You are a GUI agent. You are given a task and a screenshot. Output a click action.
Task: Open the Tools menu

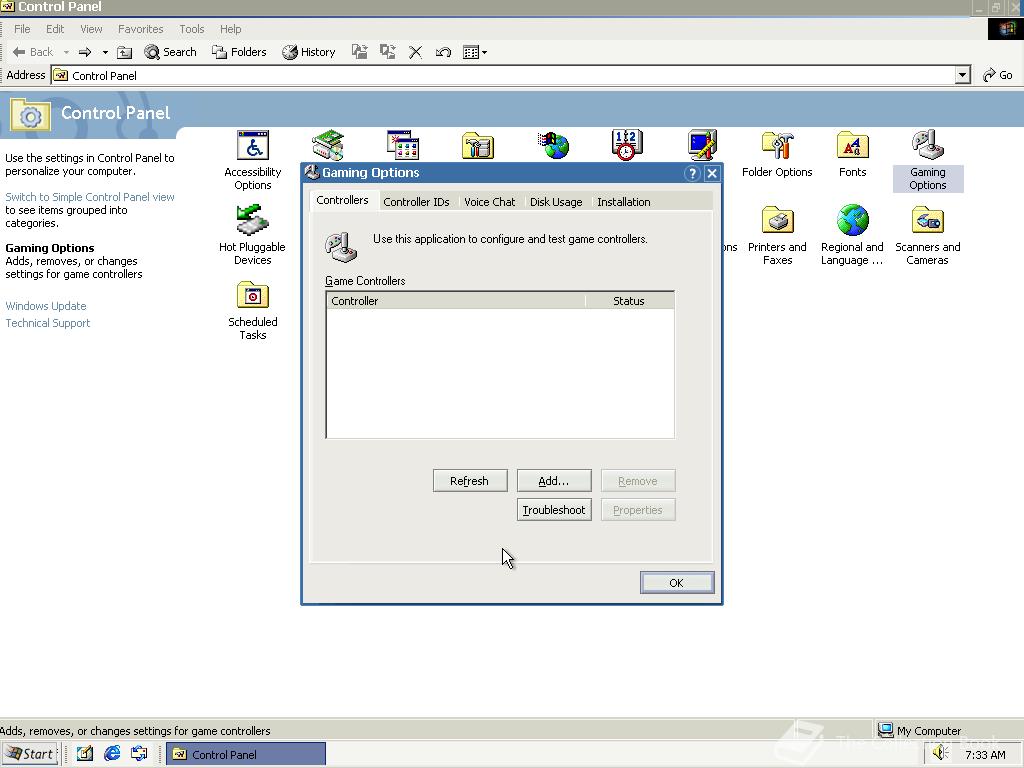click(x=192, y=29)
